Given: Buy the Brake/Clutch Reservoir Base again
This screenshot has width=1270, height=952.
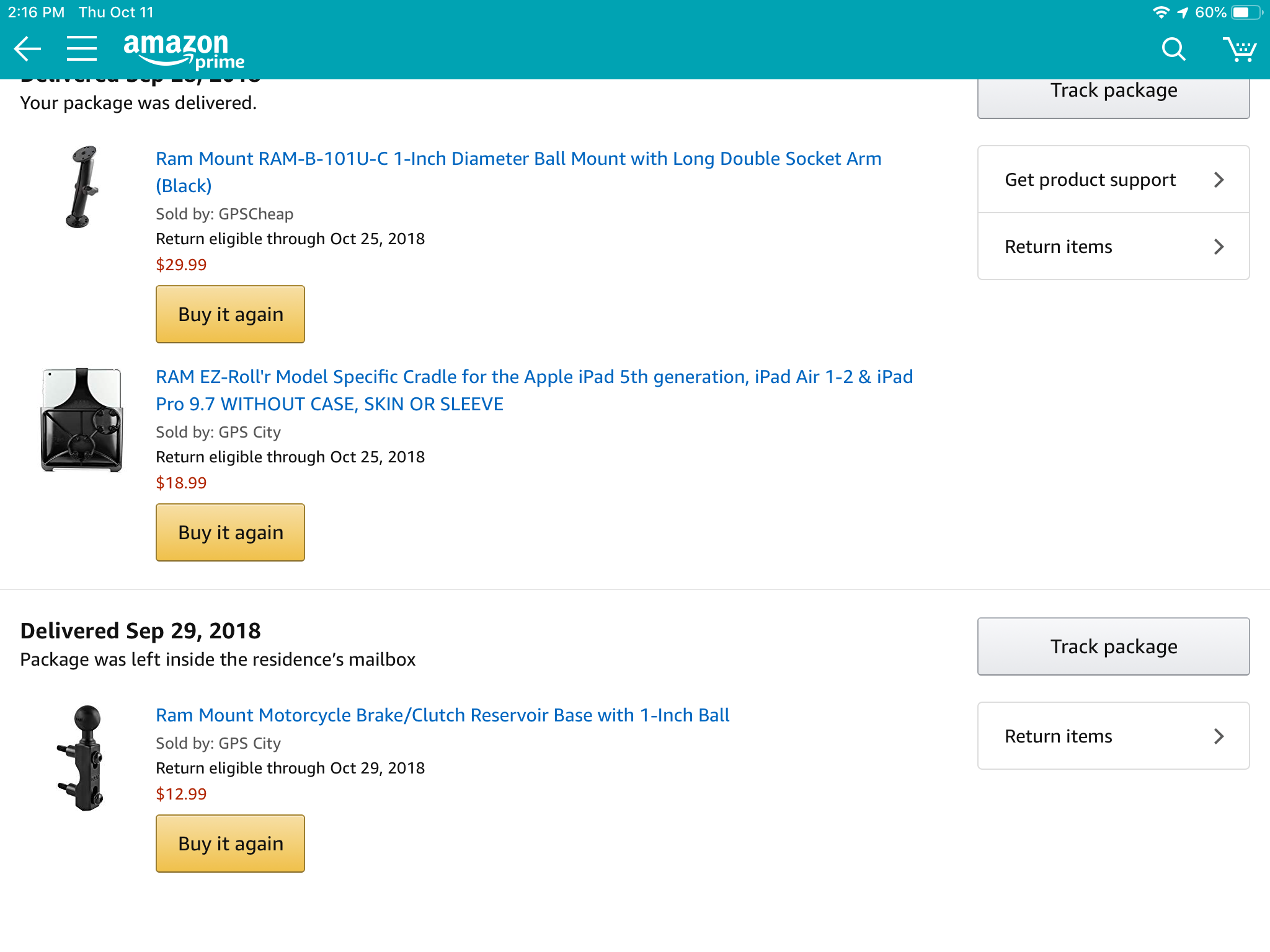Looking at the screenshot, I should 230,844.
